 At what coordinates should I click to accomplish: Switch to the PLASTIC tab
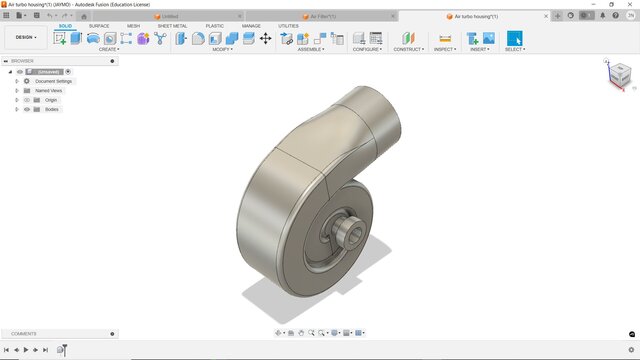coord(215,26)
